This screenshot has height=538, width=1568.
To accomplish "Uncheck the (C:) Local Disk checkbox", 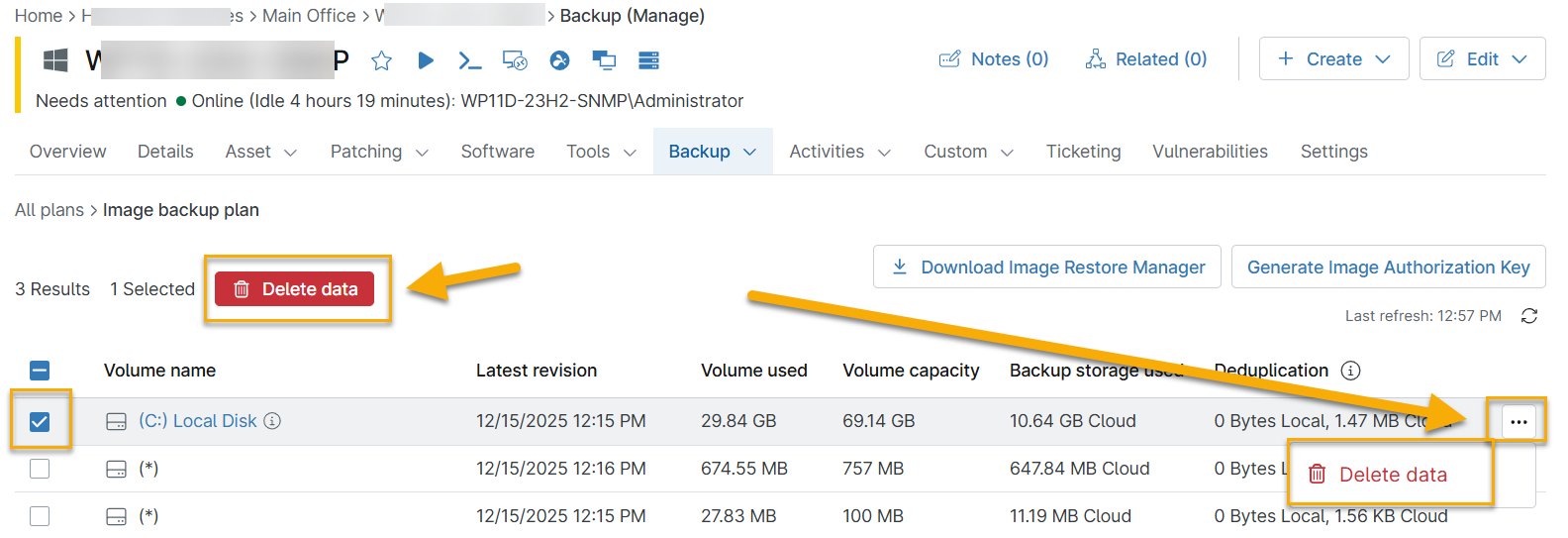I will point(40,422).
